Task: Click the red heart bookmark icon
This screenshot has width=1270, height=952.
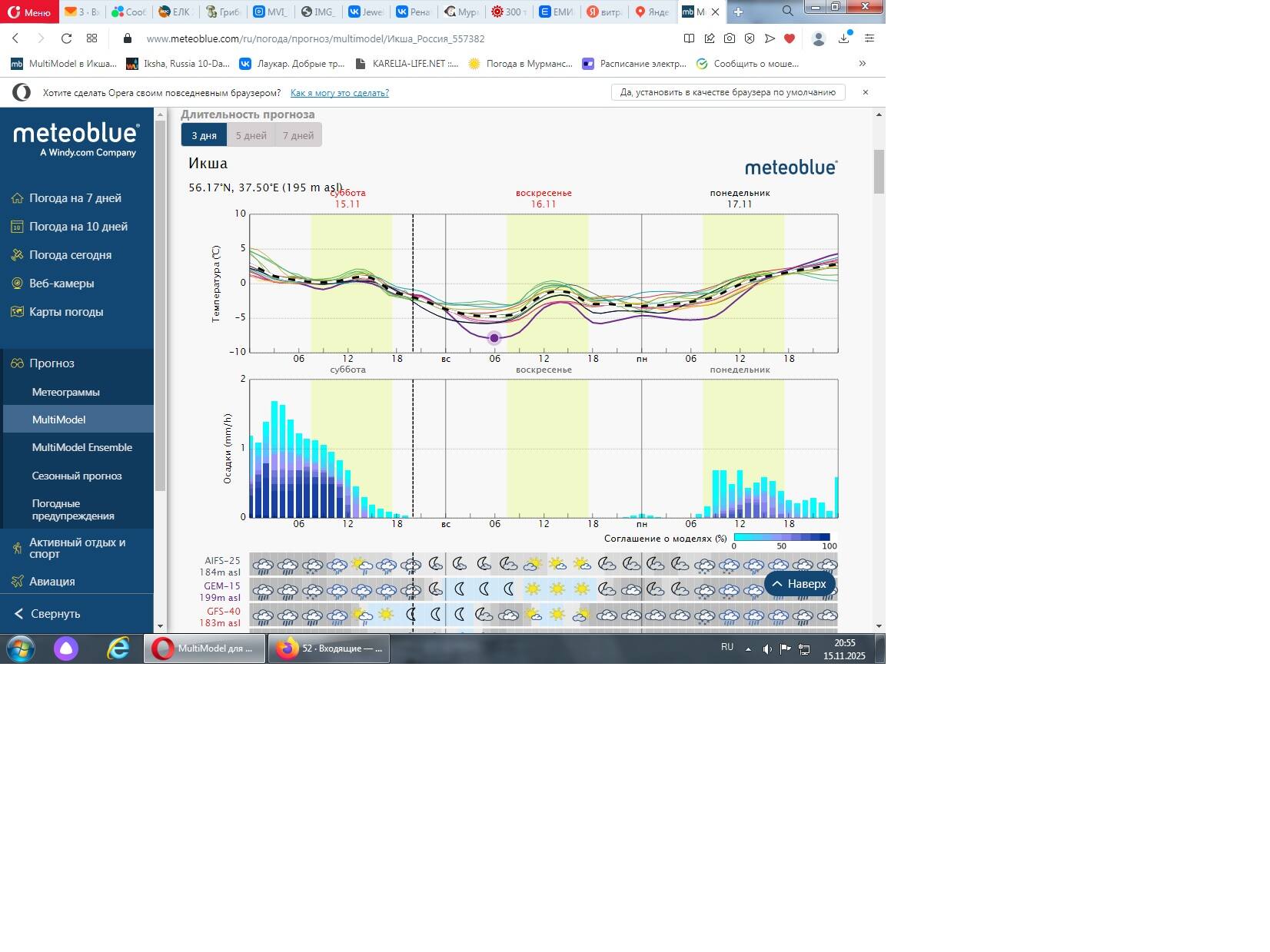Action: 790,38
